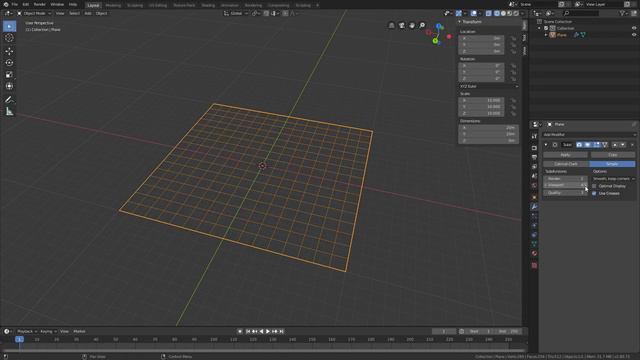Enable the Optimal Display checkbox
The image size is (640, 360).
click(594, 186)
